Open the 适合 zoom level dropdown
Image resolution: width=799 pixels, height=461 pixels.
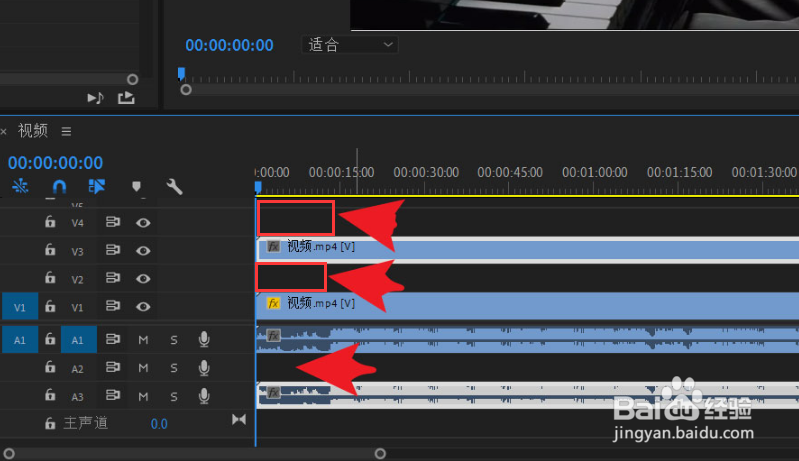coord(350,45)
